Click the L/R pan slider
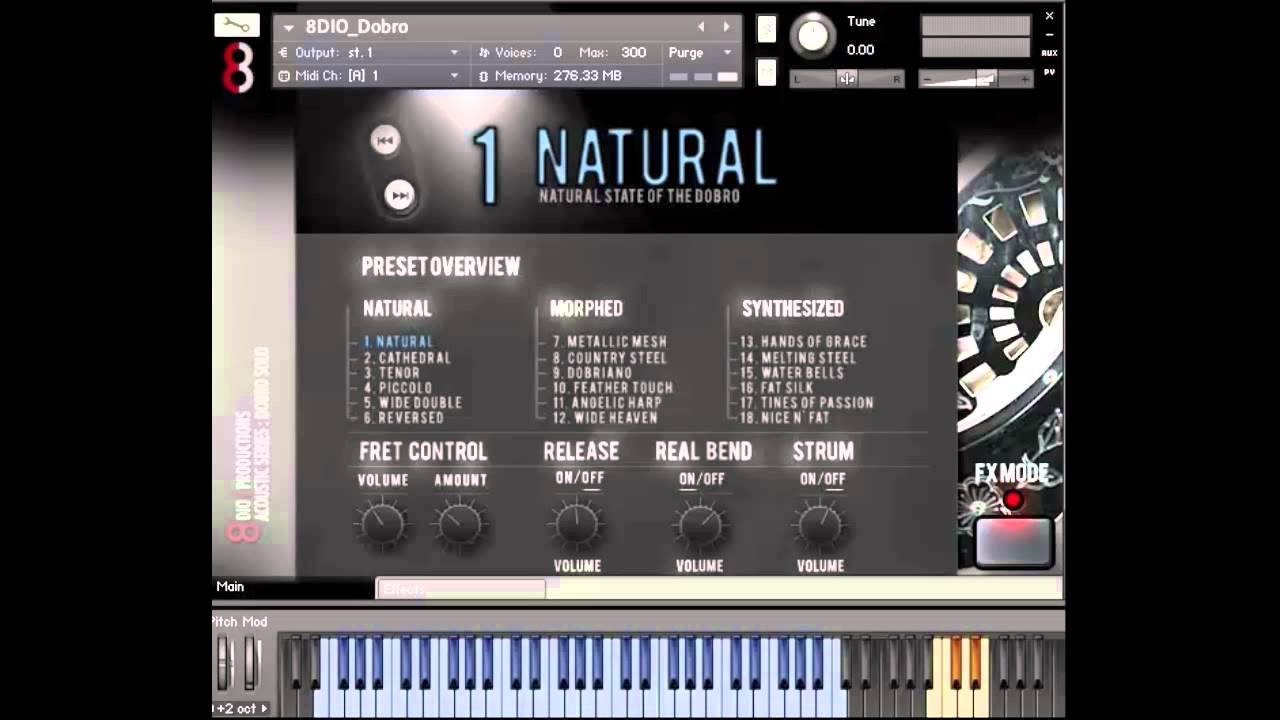This screenshot has width=1280, height=720. 847,79
